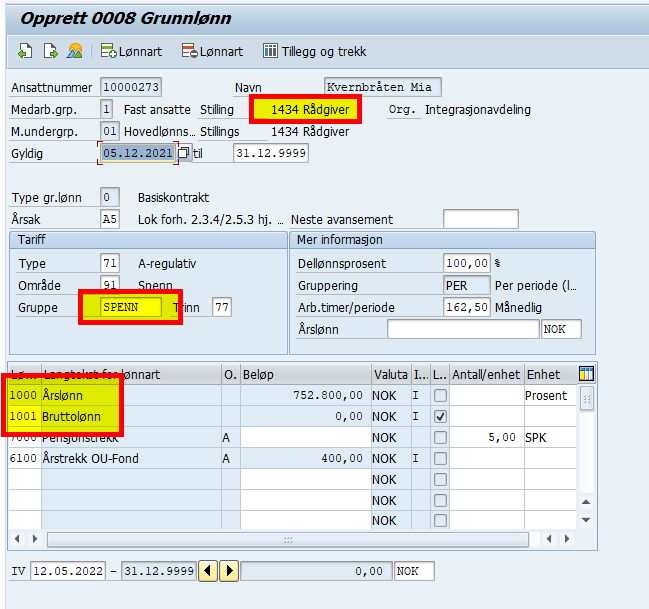Click the tariff Type field 71

pyautogui.click(x=110, y=263)
